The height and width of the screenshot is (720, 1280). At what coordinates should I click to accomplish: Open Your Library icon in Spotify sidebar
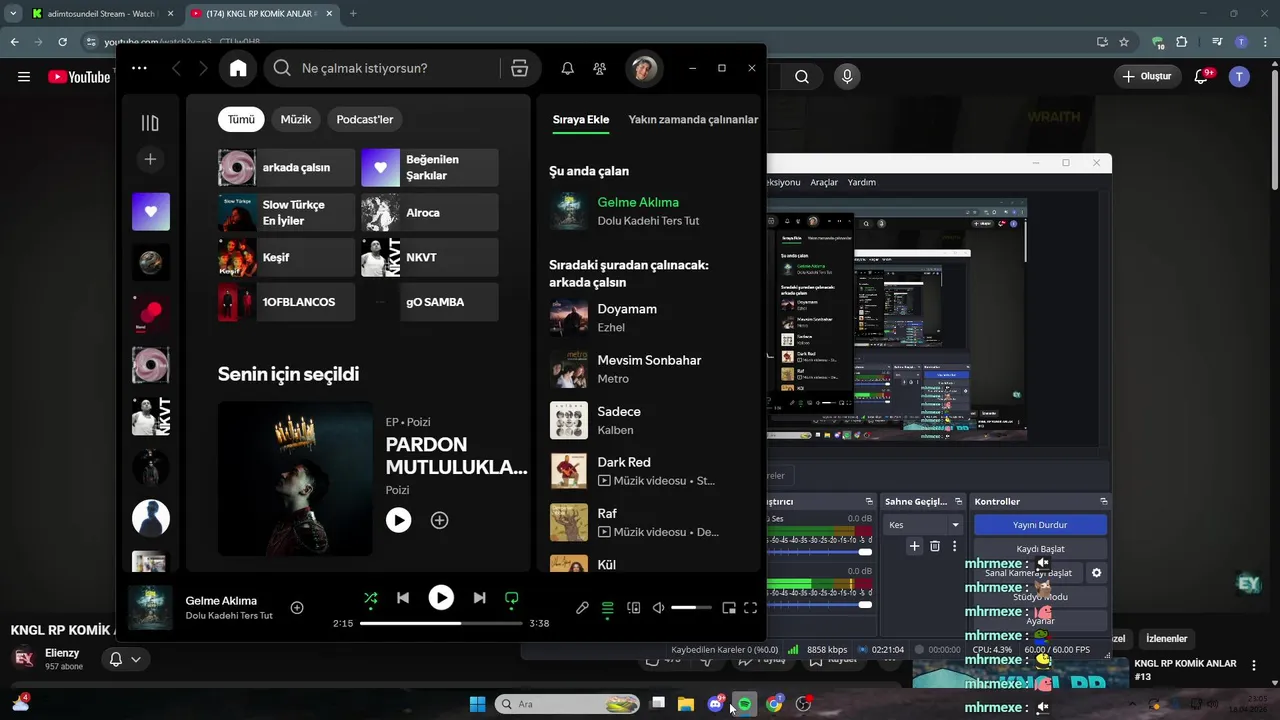tap(150, 123)
